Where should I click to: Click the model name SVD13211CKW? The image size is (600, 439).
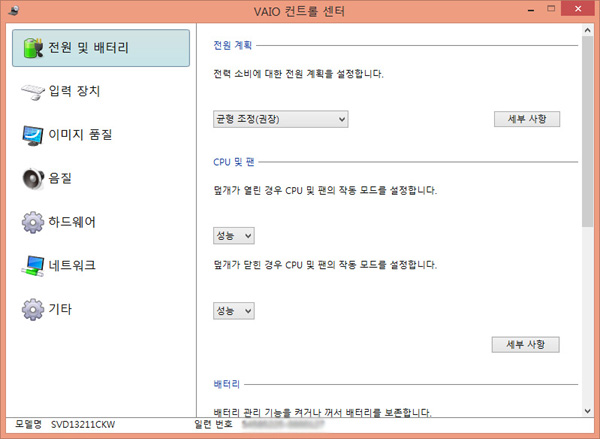[x=83, y=424]
